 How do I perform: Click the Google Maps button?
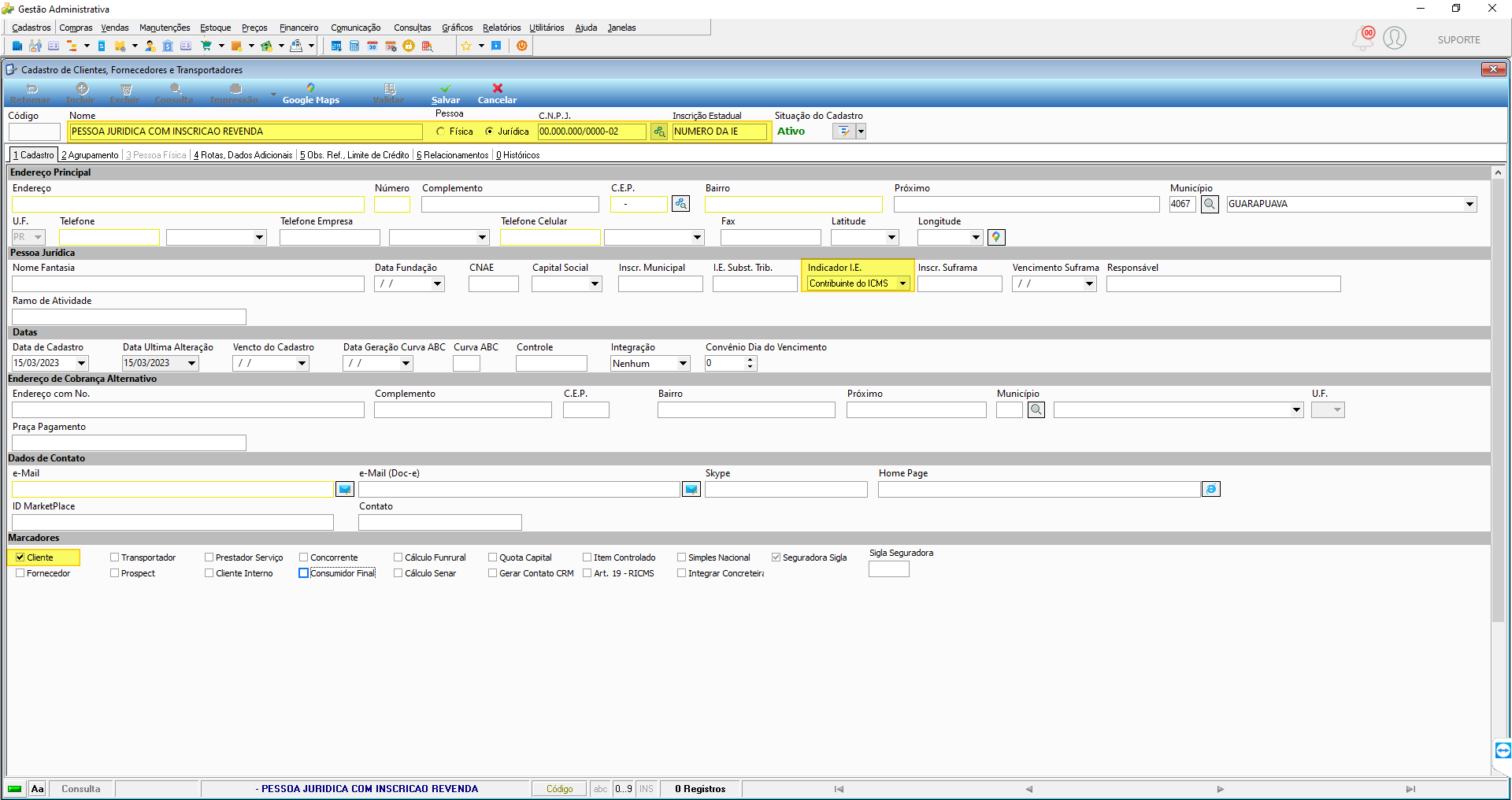tap(311, 94)
